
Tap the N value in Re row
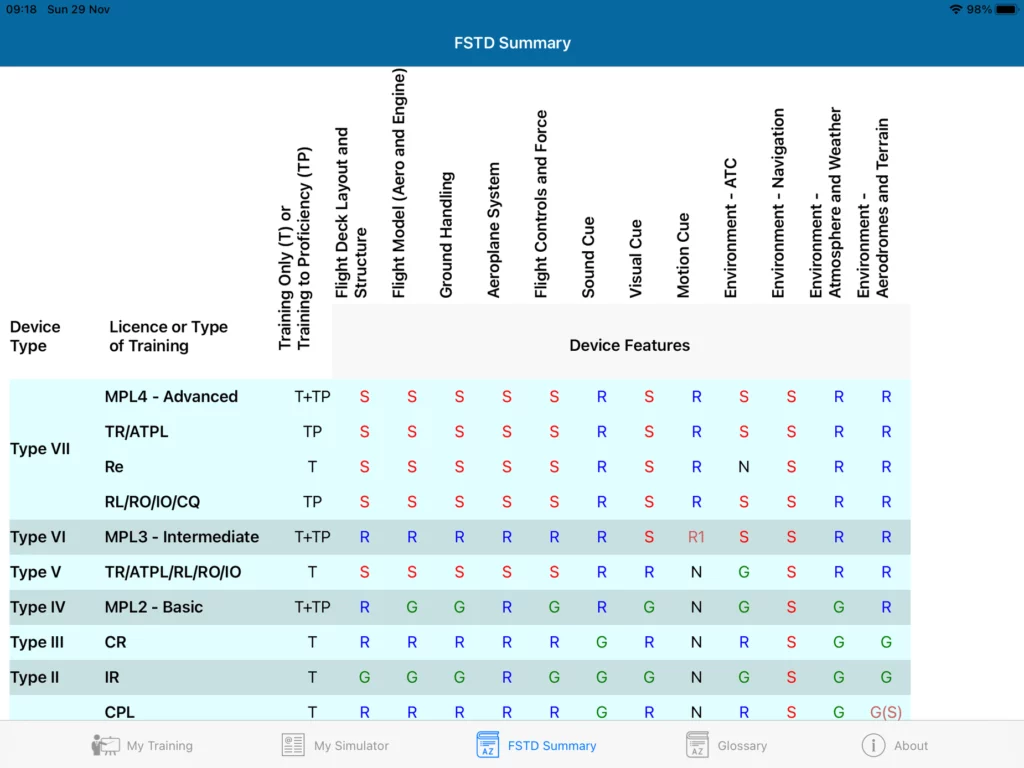click(743, 467)
